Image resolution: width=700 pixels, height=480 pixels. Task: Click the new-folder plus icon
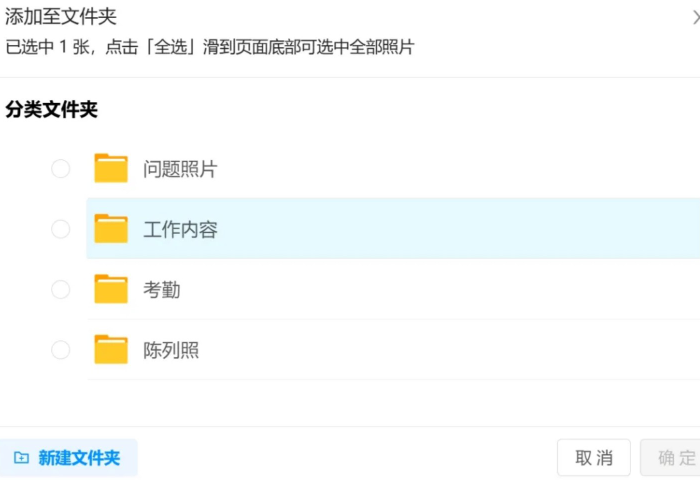(x=21, y=458)
